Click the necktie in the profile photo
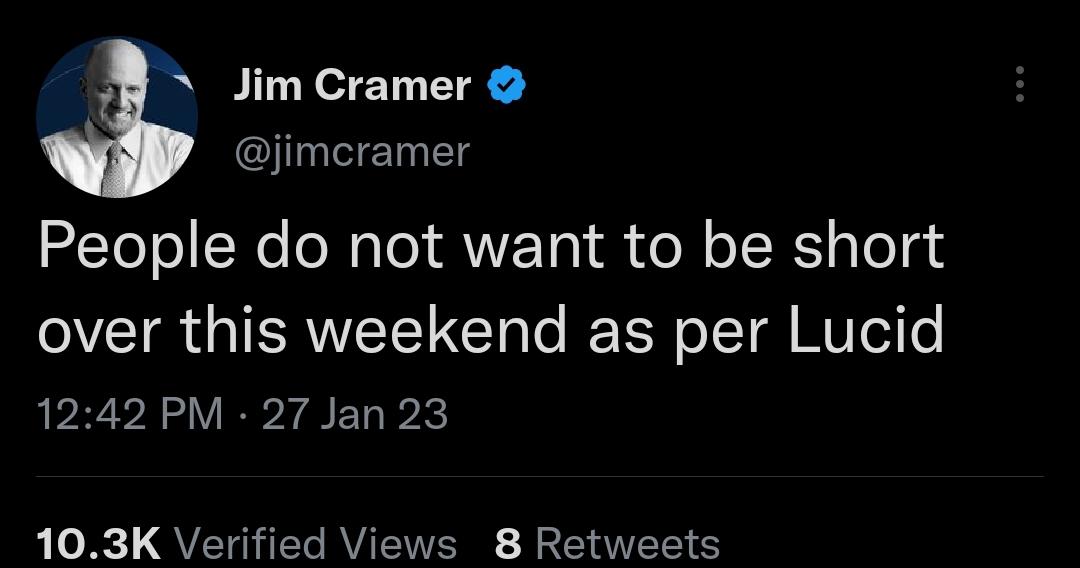Viewport: 1080px width, 568px height. [114, 170]
